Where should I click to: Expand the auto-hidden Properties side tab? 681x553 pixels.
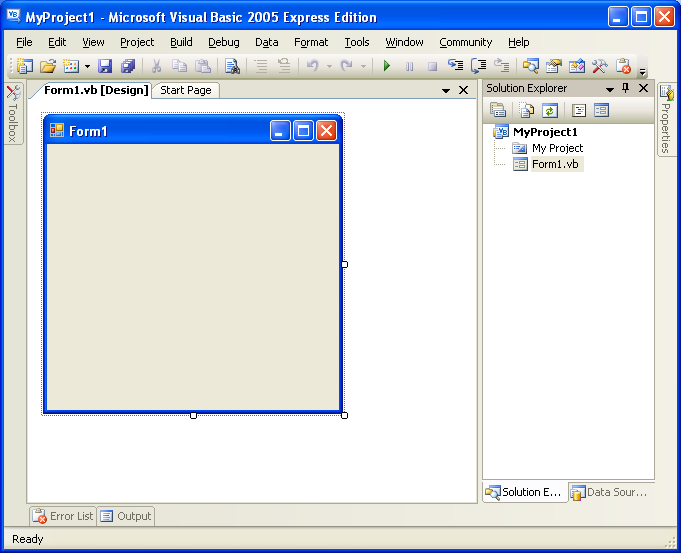coord(666,119)
